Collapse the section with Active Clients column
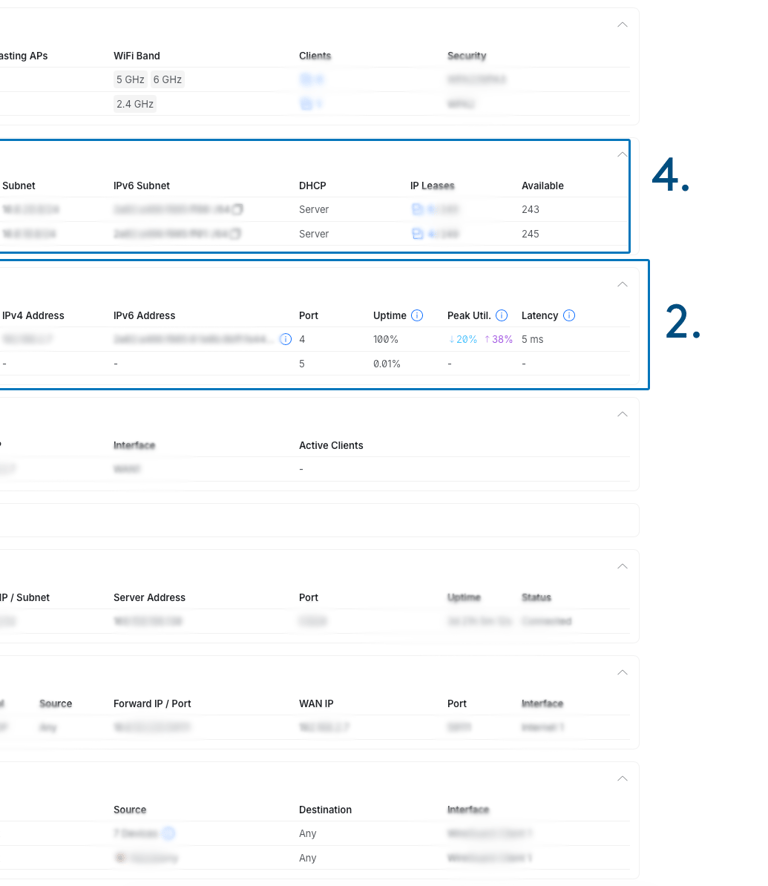The image size is (768, 886). pyautogui.click(x=622, y=414)
